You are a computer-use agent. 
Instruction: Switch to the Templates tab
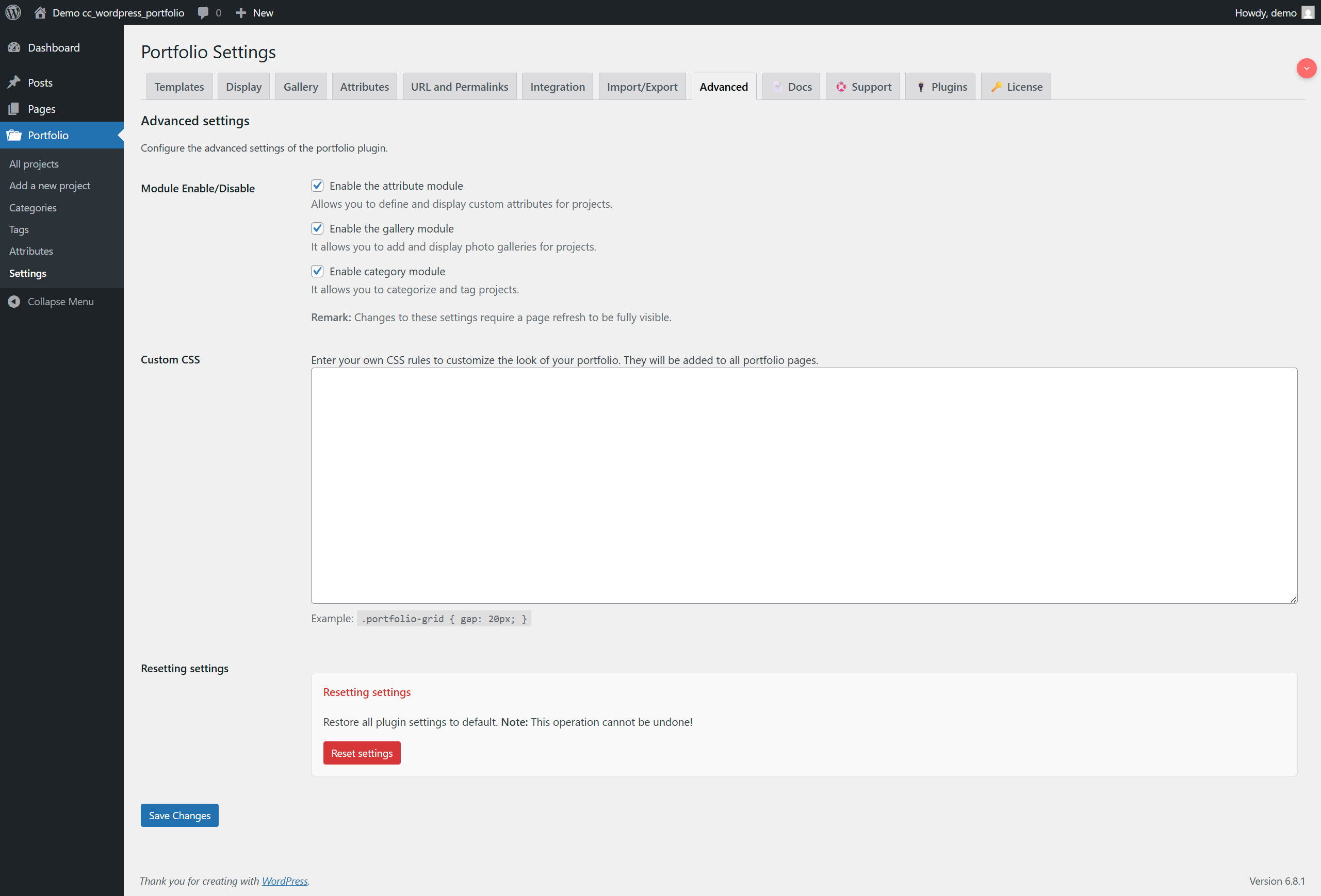(x=179, y=87)
